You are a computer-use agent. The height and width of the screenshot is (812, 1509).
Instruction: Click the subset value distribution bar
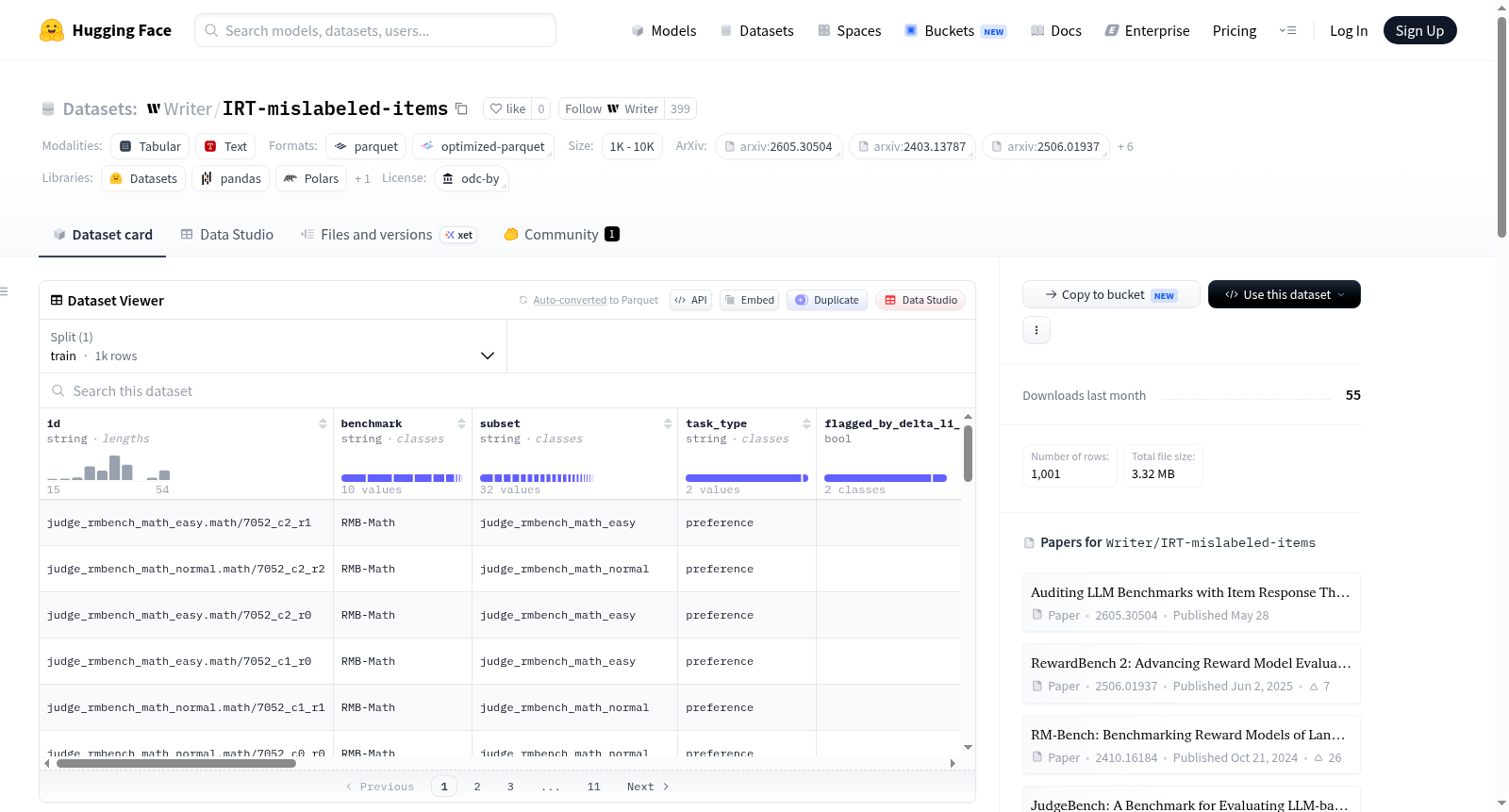[537, 478]
